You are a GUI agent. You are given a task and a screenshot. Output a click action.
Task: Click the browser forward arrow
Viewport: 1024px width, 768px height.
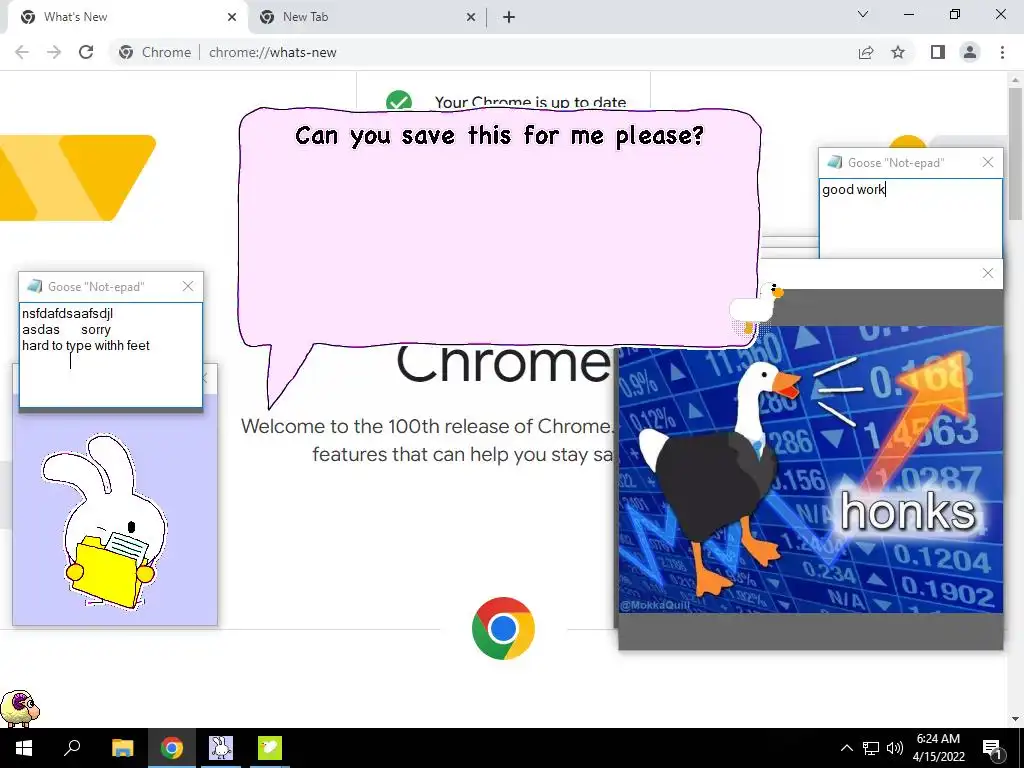54,52
